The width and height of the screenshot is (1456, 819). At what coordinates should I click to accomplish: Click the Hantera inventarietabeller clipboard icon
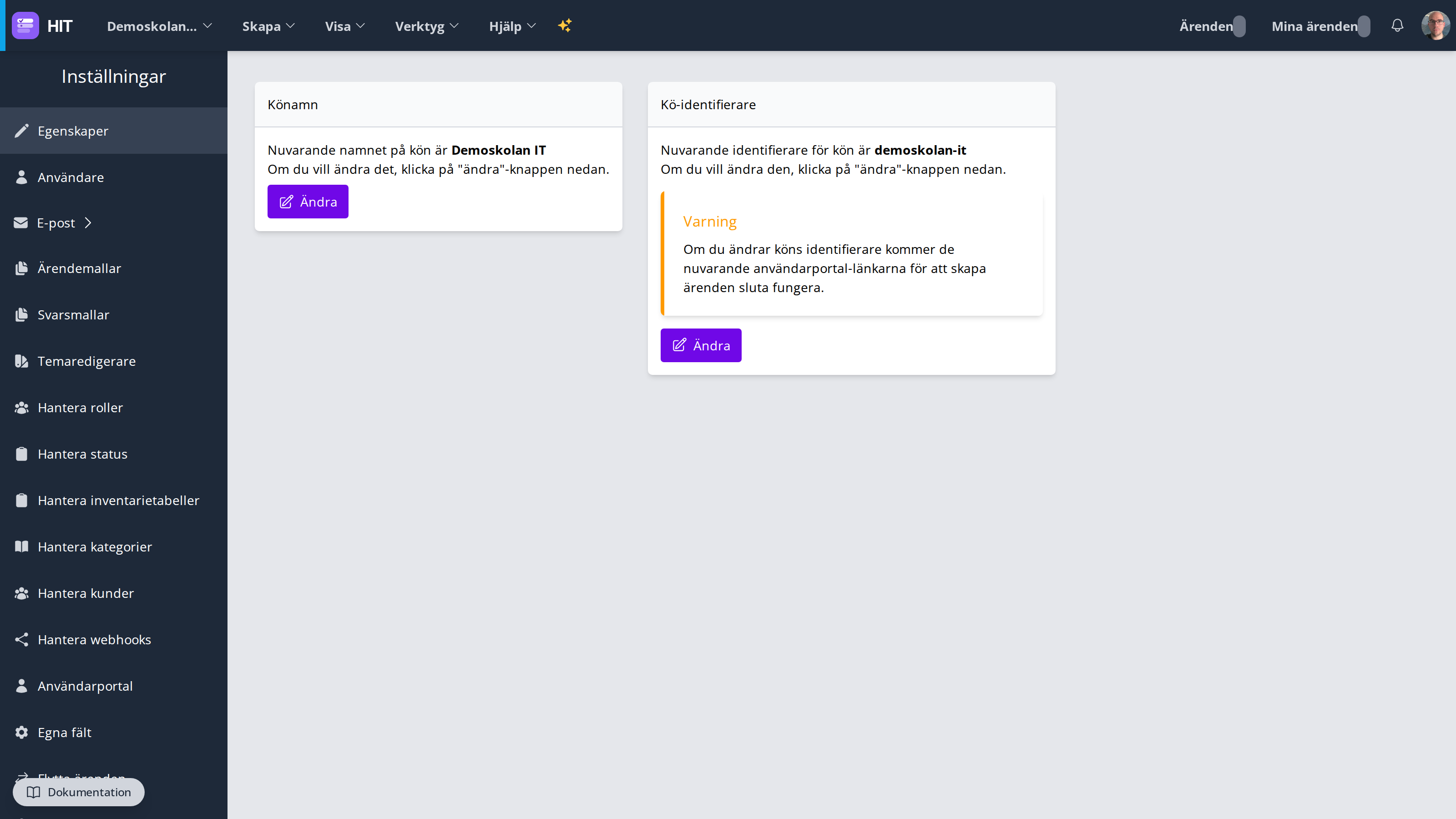21,500
